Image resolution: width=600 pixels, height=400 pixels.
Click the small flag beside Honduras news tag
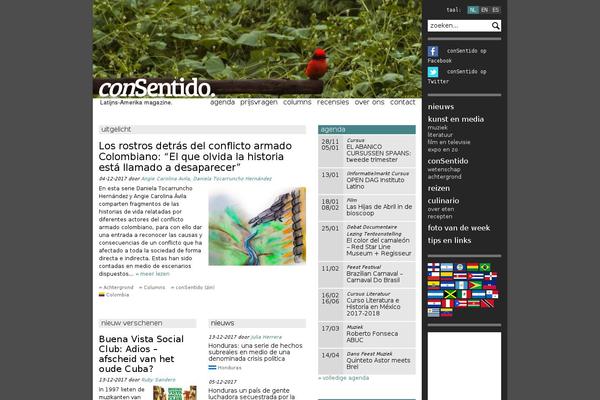(212, 367)
